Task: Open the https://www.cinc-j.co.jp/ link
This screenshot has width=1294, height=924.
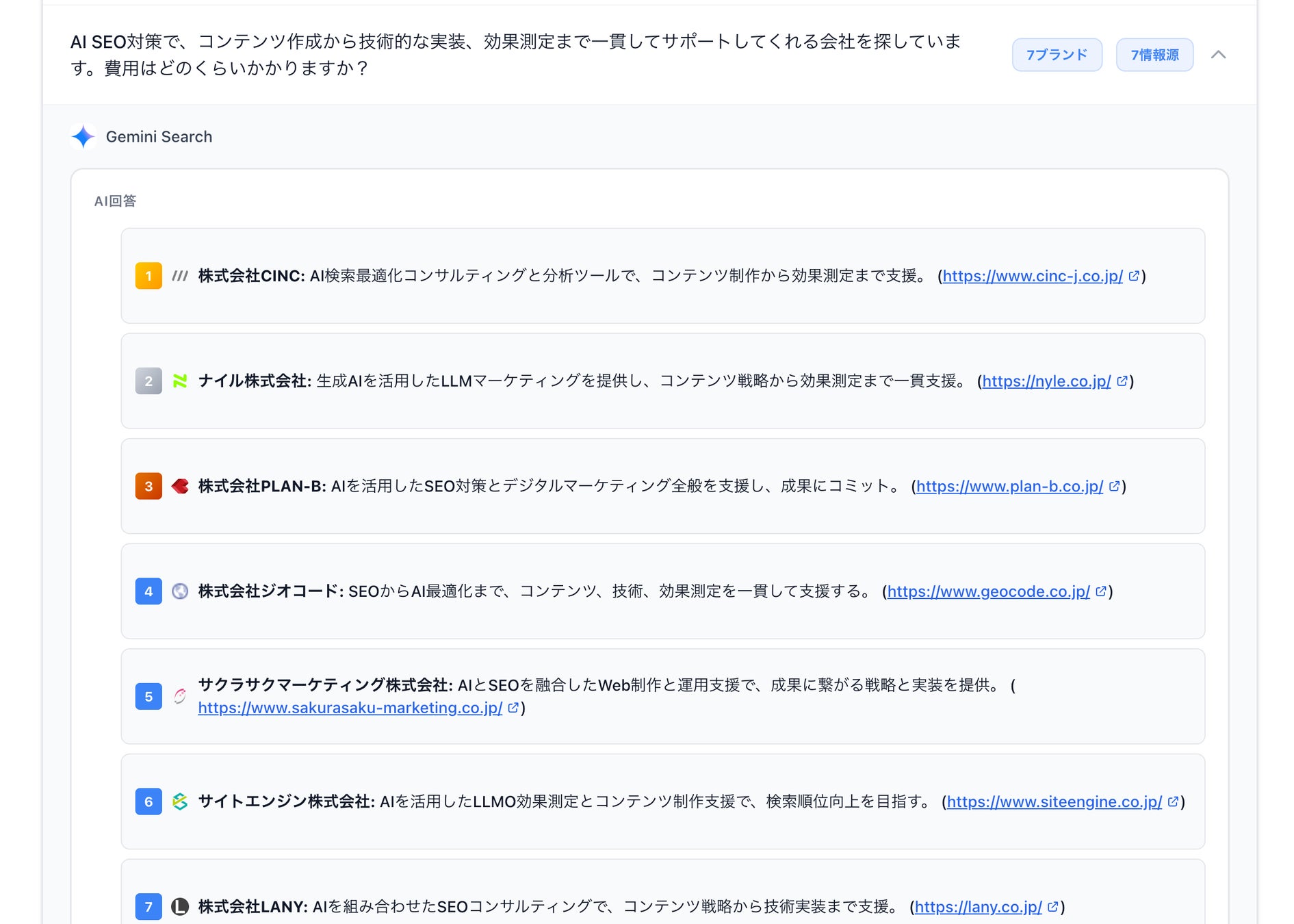Action: (1033, 276)
